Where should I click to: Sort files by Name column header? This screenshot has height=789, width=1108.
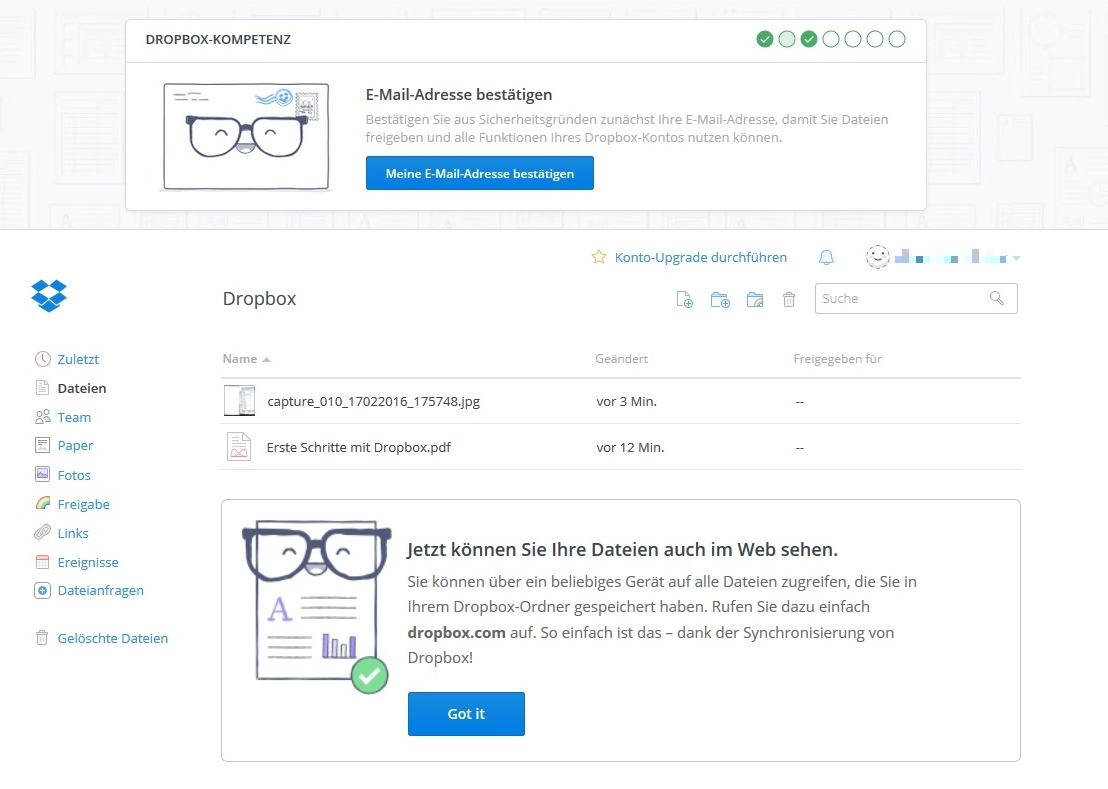[240, 359]
